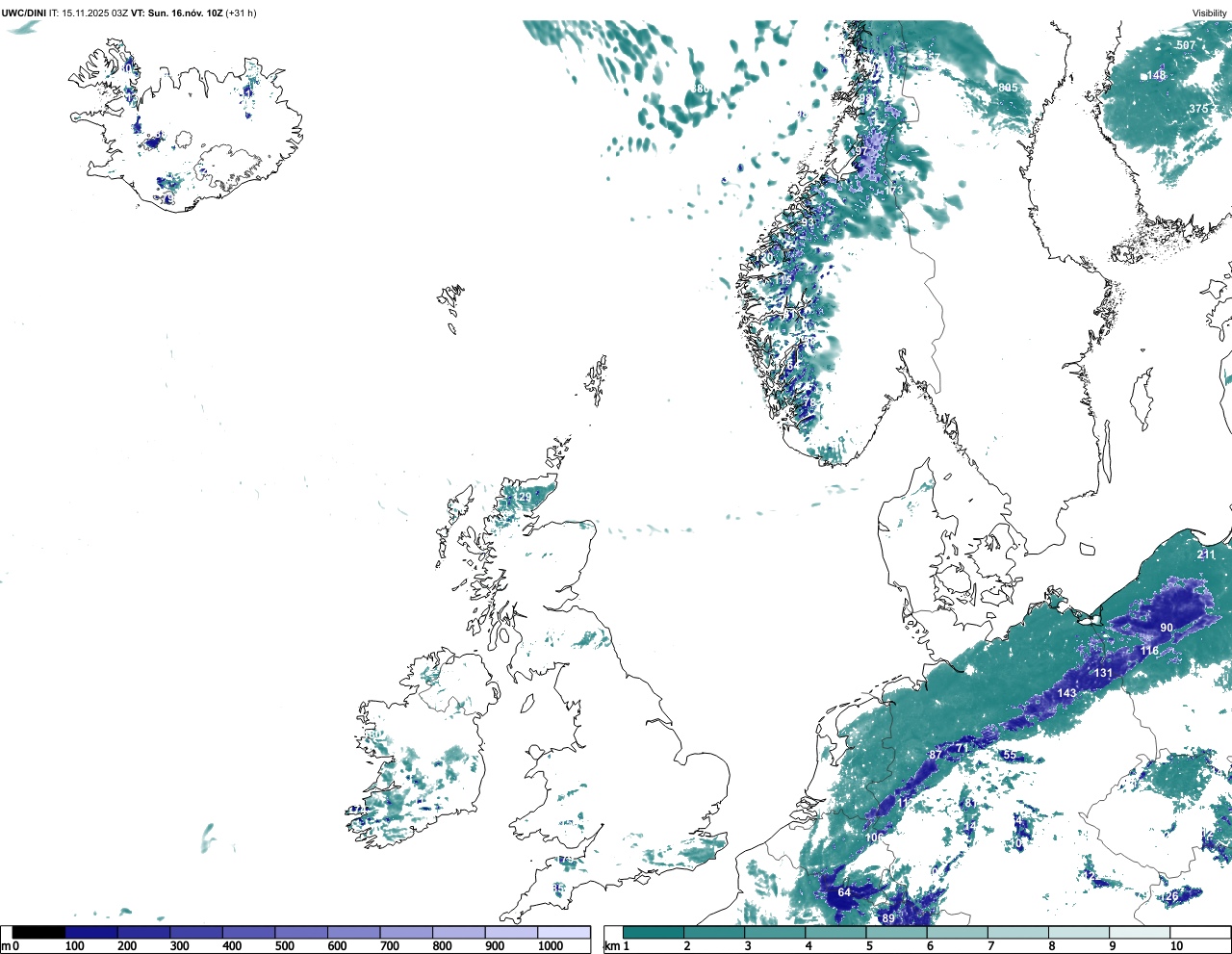The width and height of the screenshot is (1232, 954).
Task: Click the '5' tick label on km scale
Action: point(869,946)
